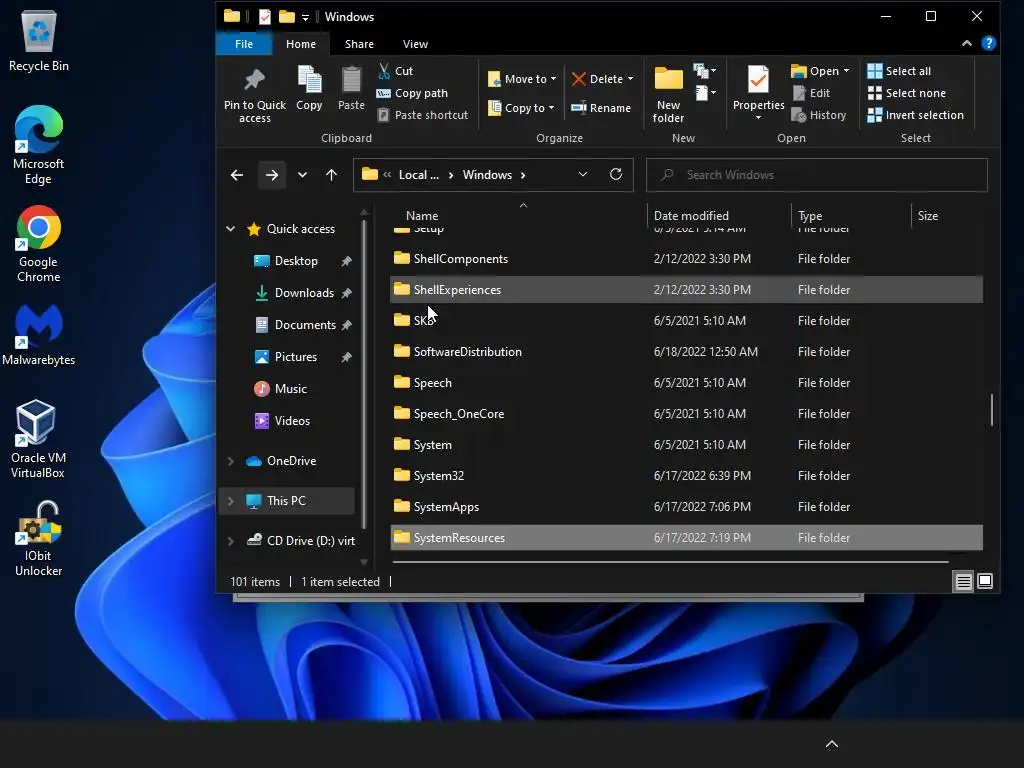Click the Properties checkmark icon

[758, 80]
